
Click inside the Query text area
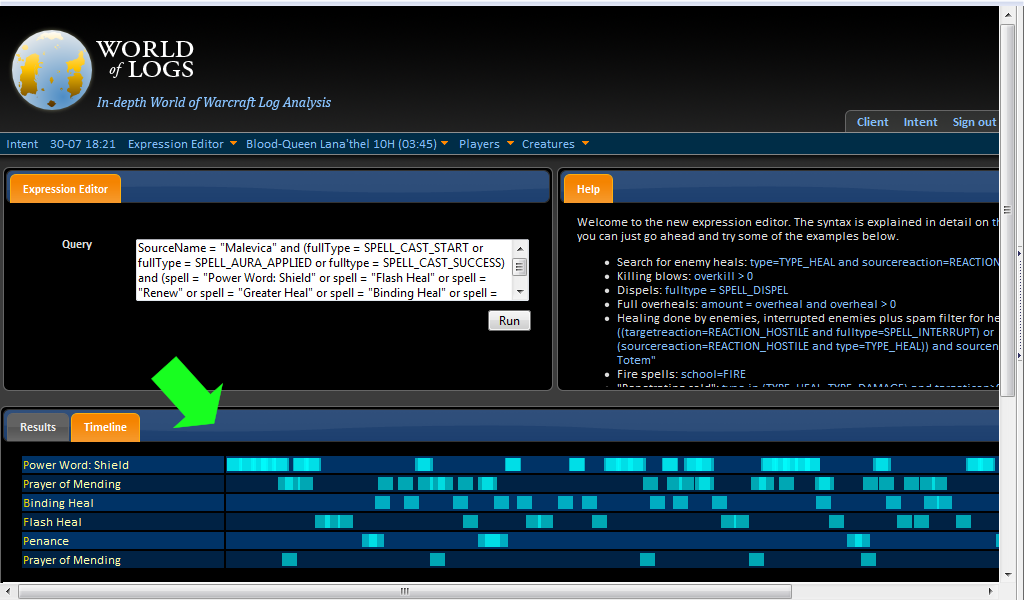325,270
